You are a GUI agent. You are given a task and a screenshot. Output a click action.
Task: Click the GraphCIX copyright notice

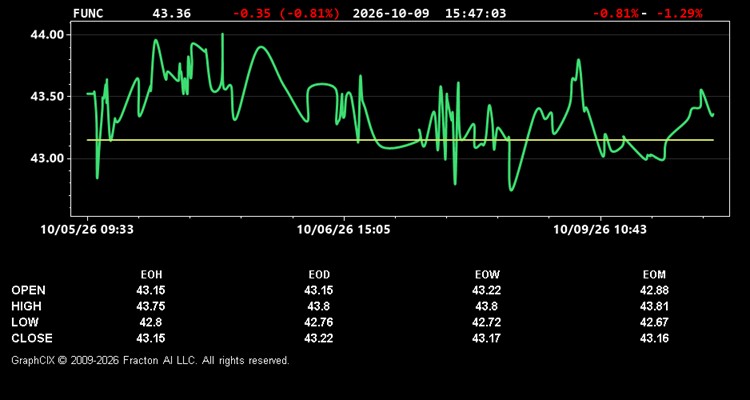pyautogui.click(x=150, y=360)
